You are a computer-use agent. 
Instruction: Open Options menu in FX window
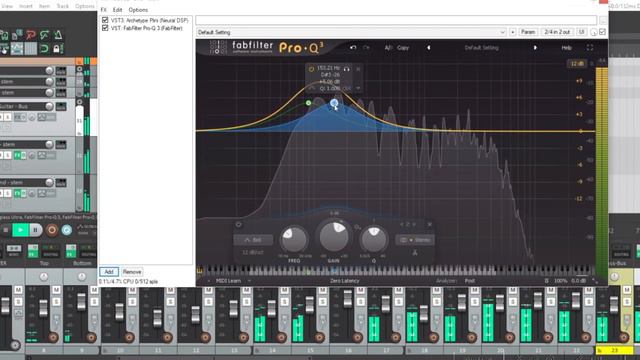click(138, 9)
